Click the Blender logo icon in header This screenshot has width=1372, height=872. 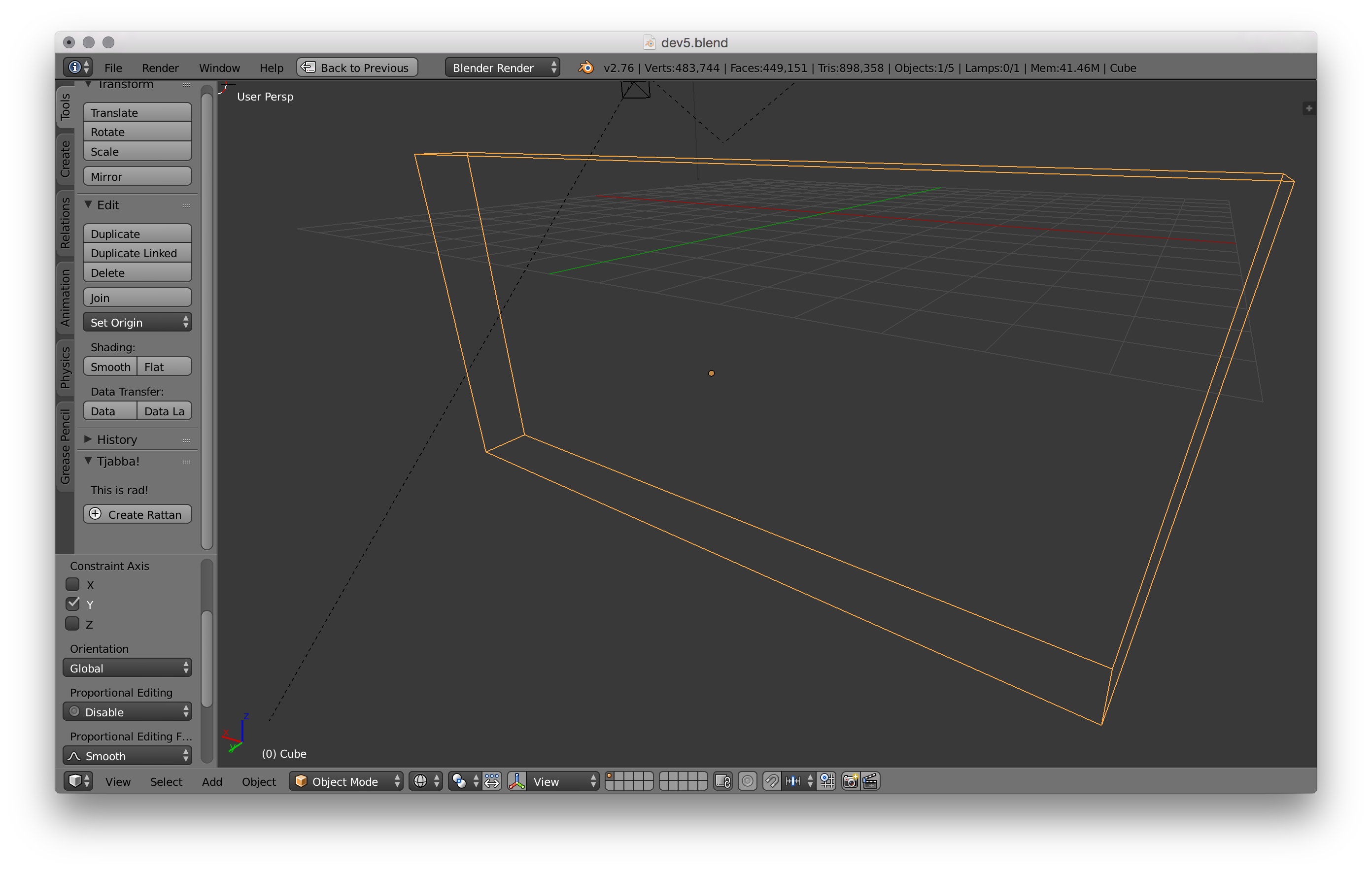pyautogui.click(x=586, y=67)
